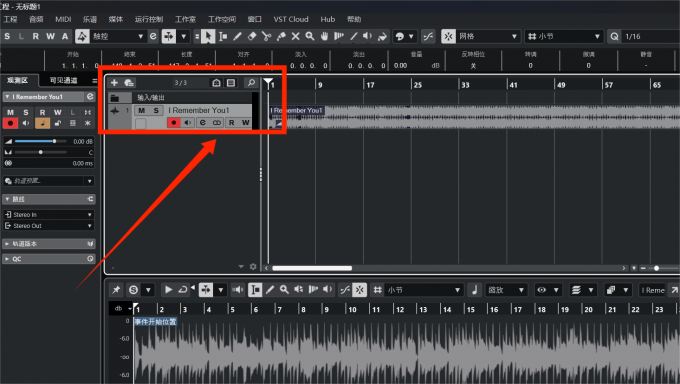Open automation mode 触控 dropdown

(x=117, y=36)
